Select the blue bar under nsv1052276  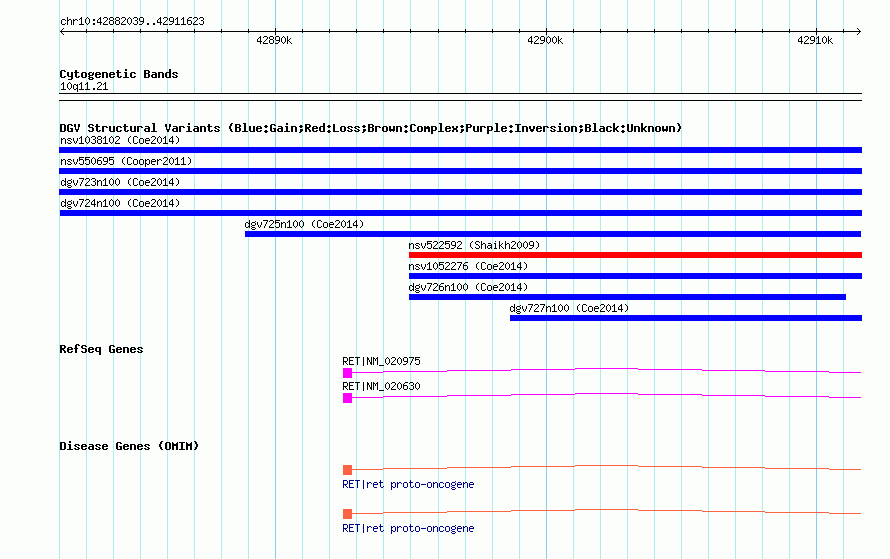(635, 276)
